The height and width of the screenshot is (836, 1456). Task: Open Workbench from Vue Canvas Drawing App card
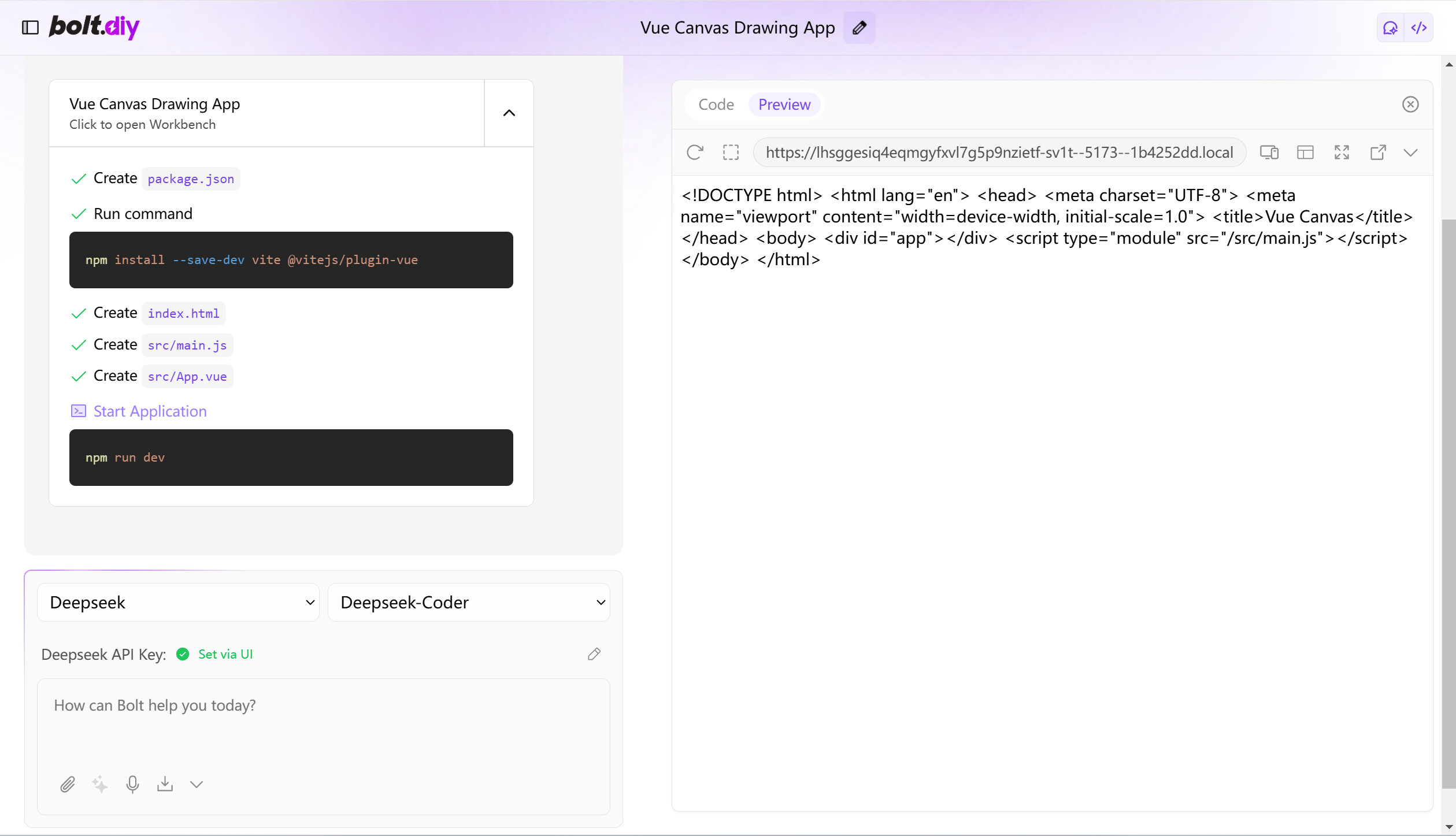click(x=266, y=113)
